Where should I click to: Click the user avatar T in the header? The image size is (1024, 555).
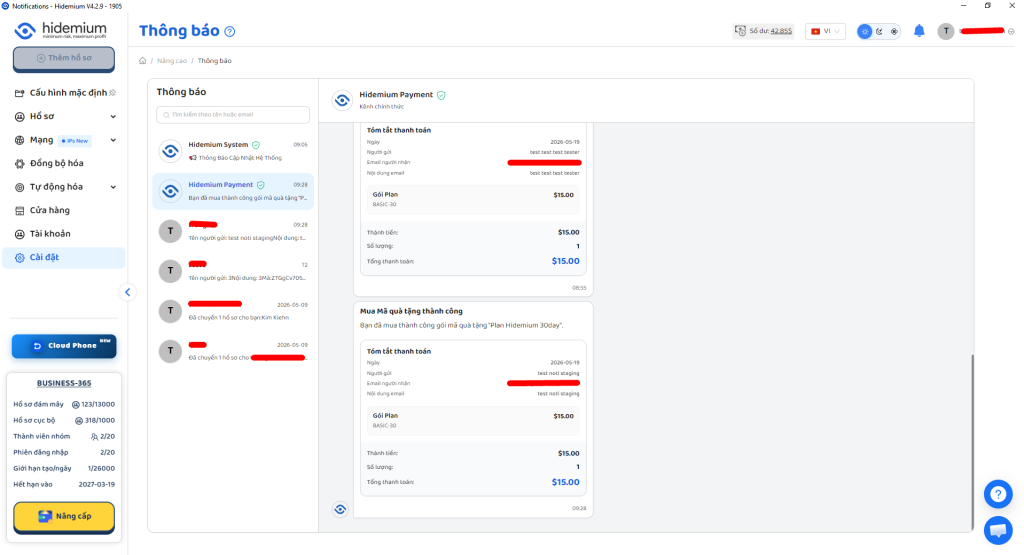tap(946, 31)
